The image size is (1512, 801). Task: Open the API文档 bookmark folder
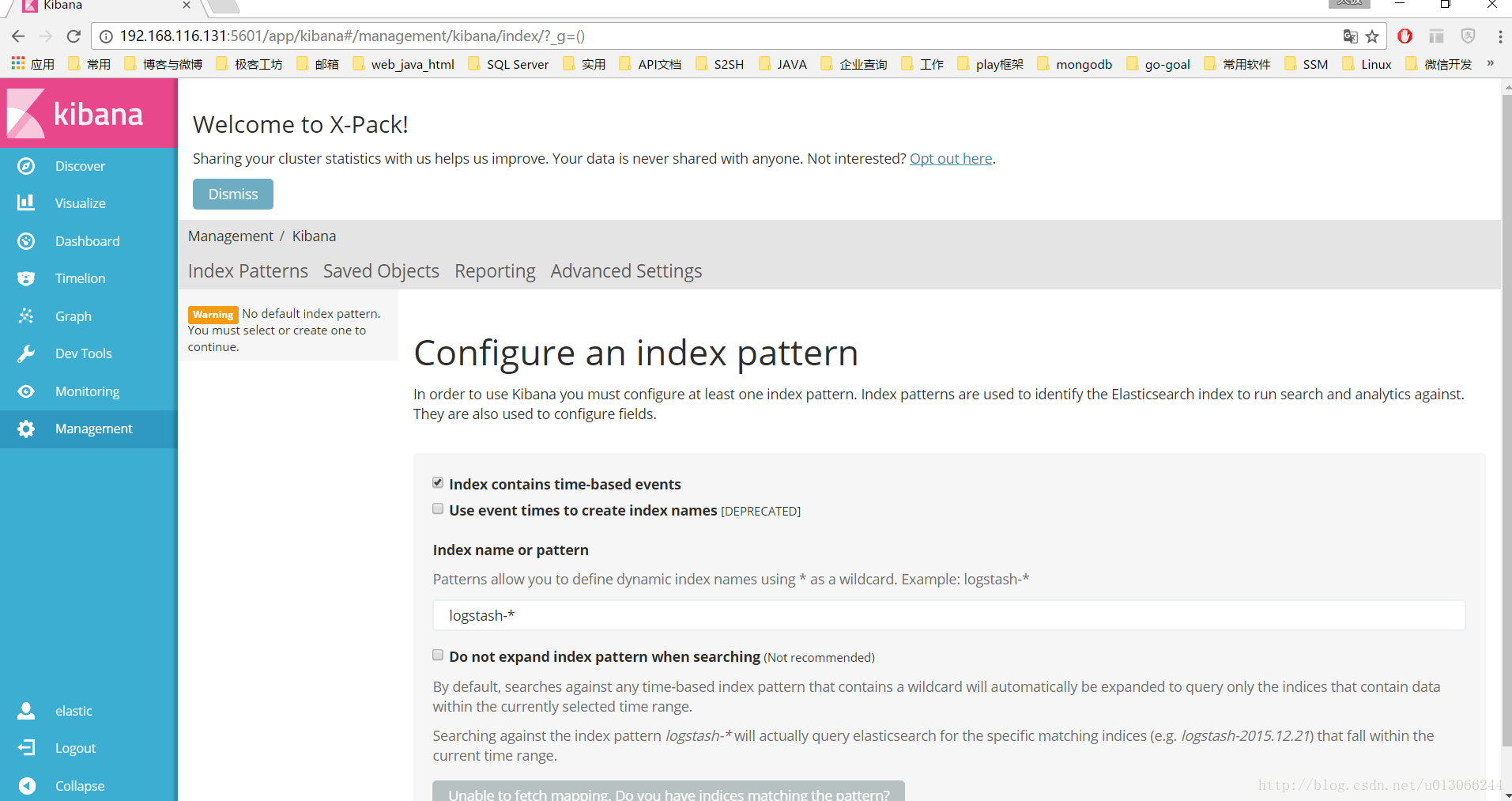pyautogui.click(x=650, y=64)
